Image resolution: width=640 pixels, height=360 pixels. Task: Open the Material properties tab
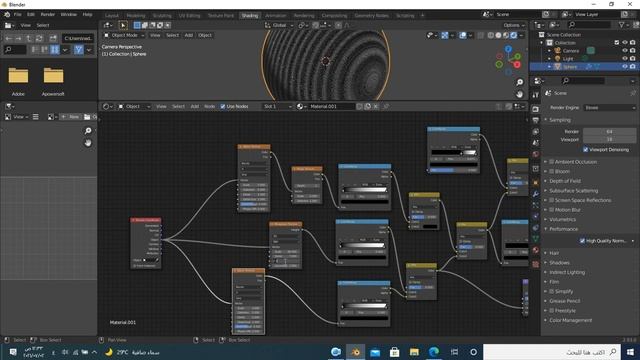click(x=536, y=250)
